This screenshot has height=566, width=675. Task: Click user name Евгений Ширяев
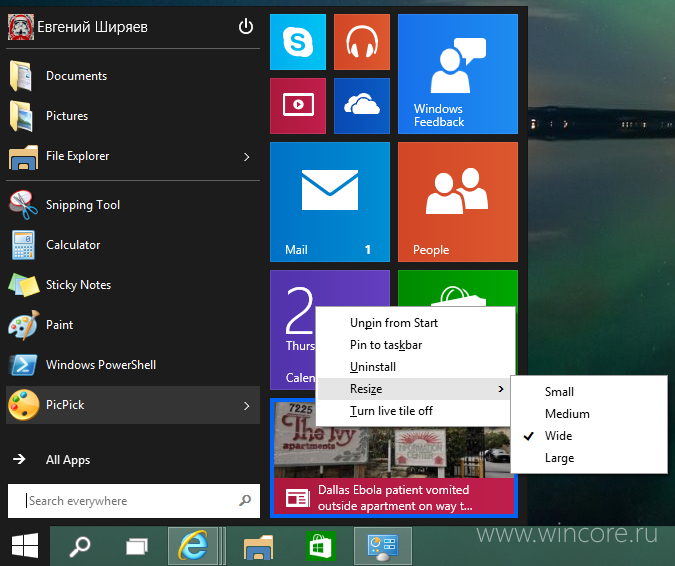coord(92,27)
